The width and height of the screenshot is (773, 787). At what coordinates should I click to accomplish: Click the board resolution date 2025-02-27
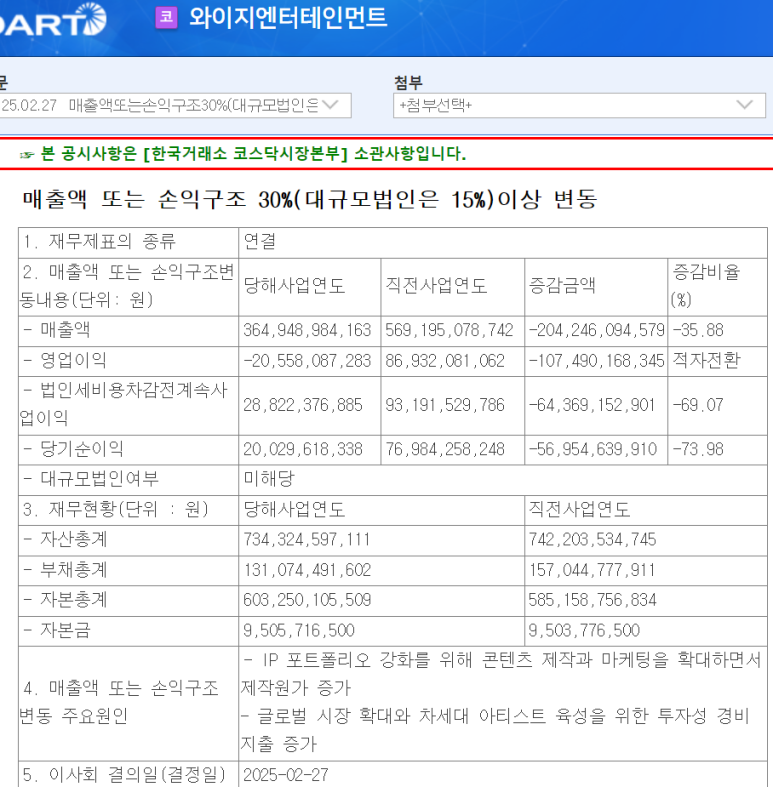[x=286, y=775]
